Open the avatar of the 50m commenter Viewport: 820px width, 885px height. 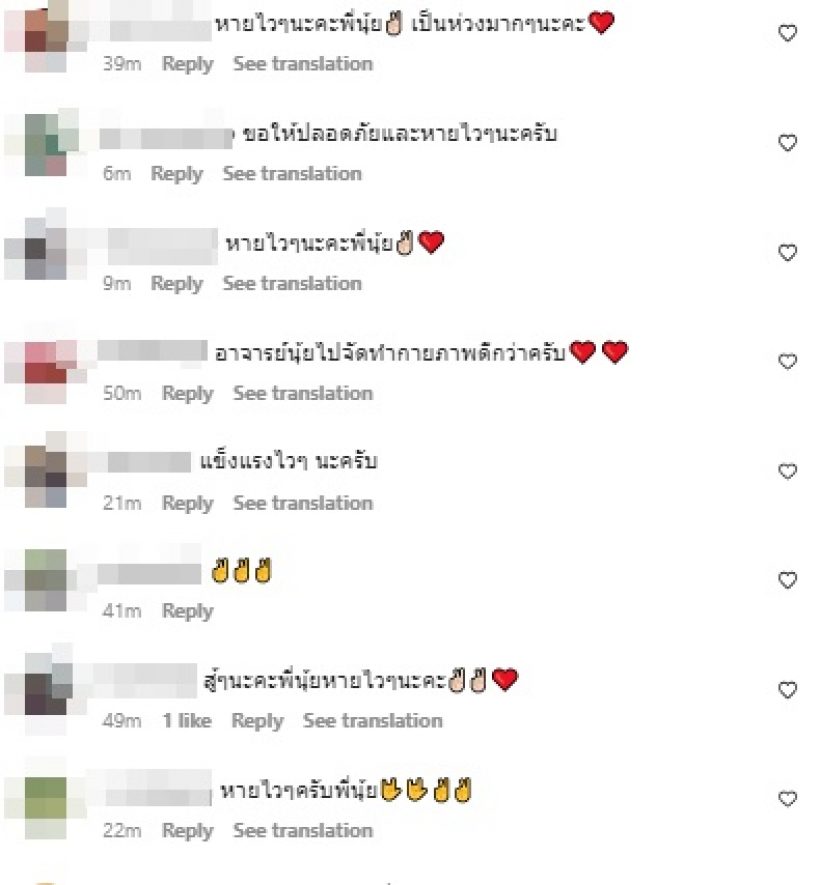click(x=46, y=371)
